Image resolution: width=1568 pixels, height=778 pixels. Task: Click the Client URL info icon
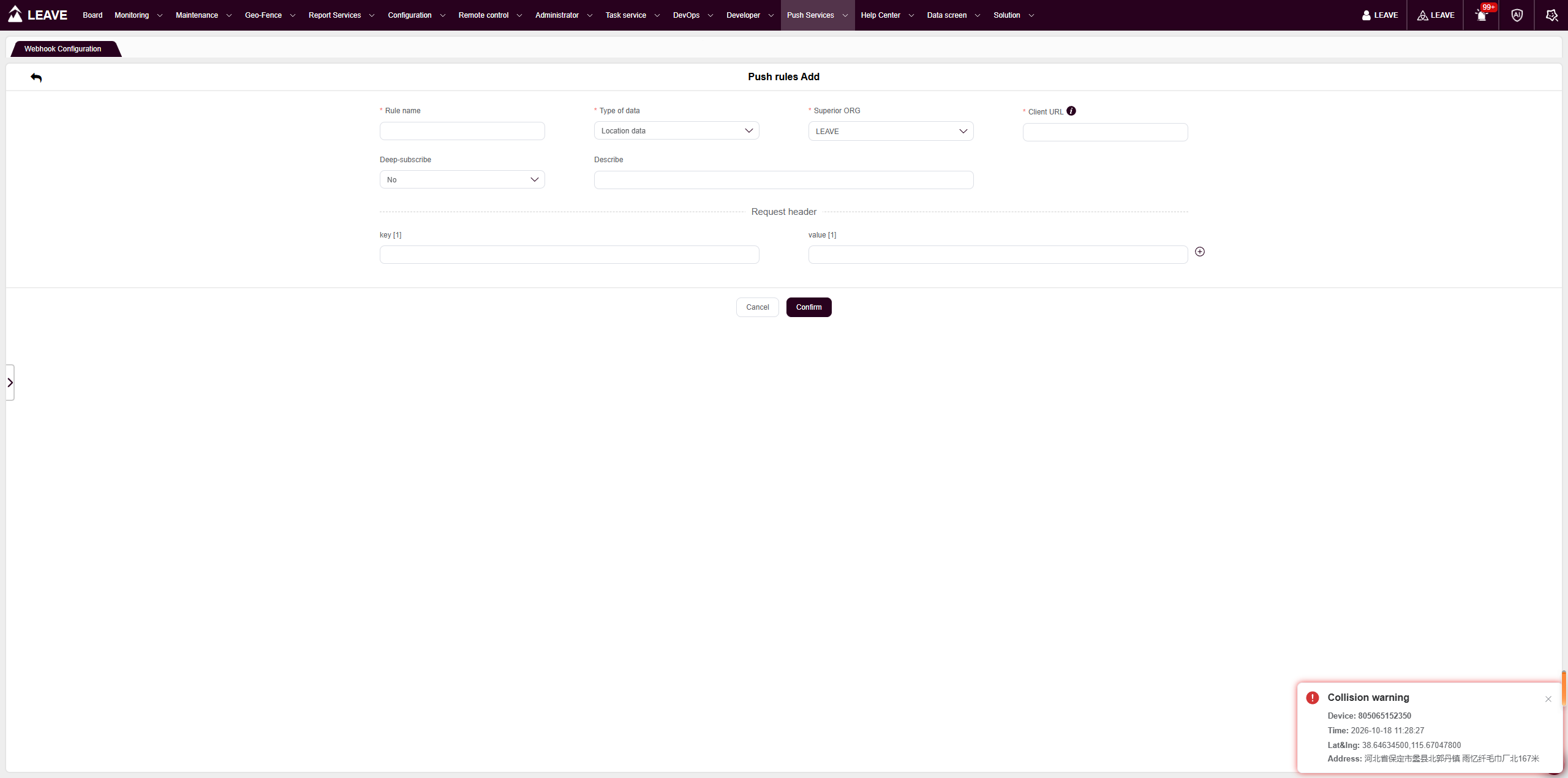1071,111
